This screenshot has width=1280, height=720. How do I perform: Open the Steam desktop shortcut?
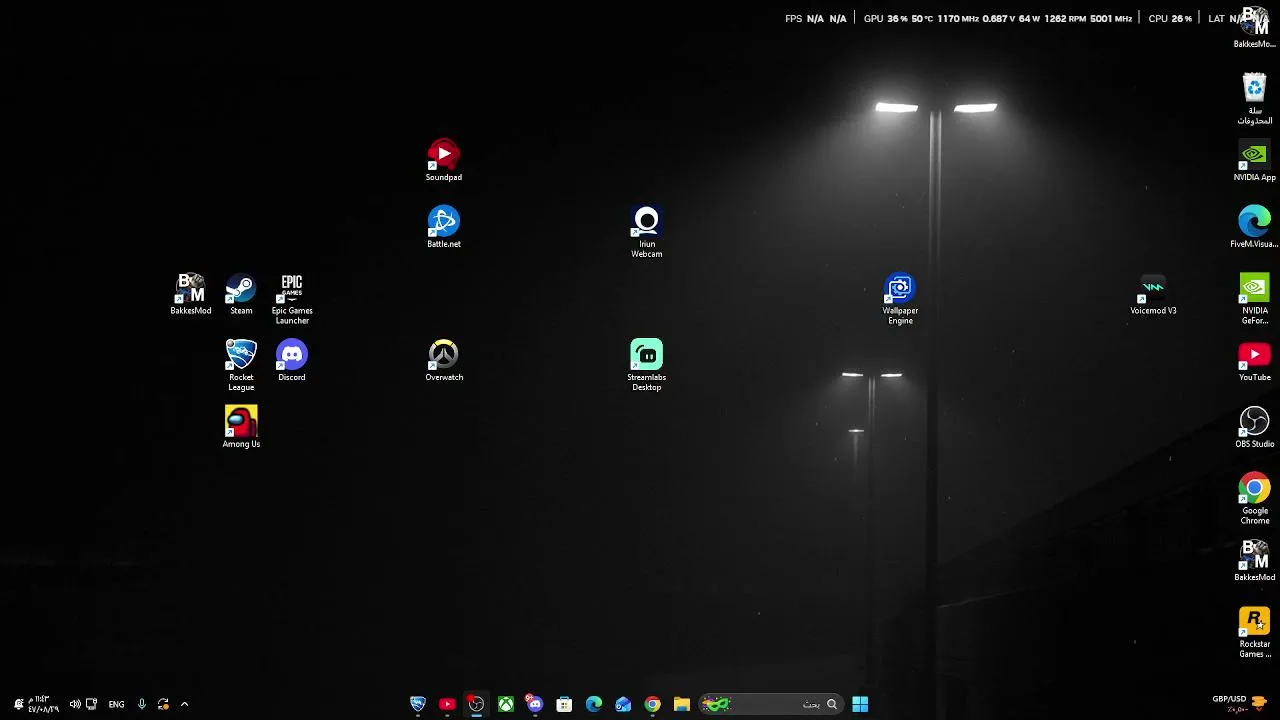point(241,294)
